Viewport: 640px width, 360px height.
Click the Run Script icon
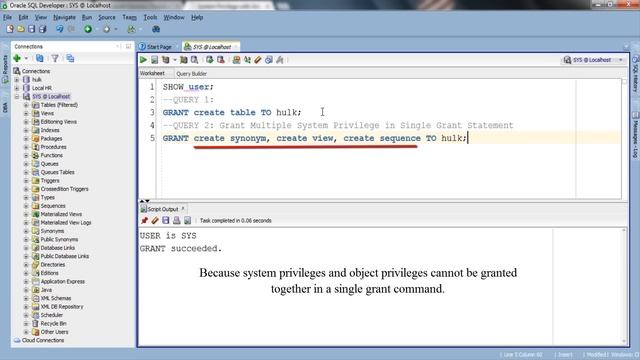154,60
